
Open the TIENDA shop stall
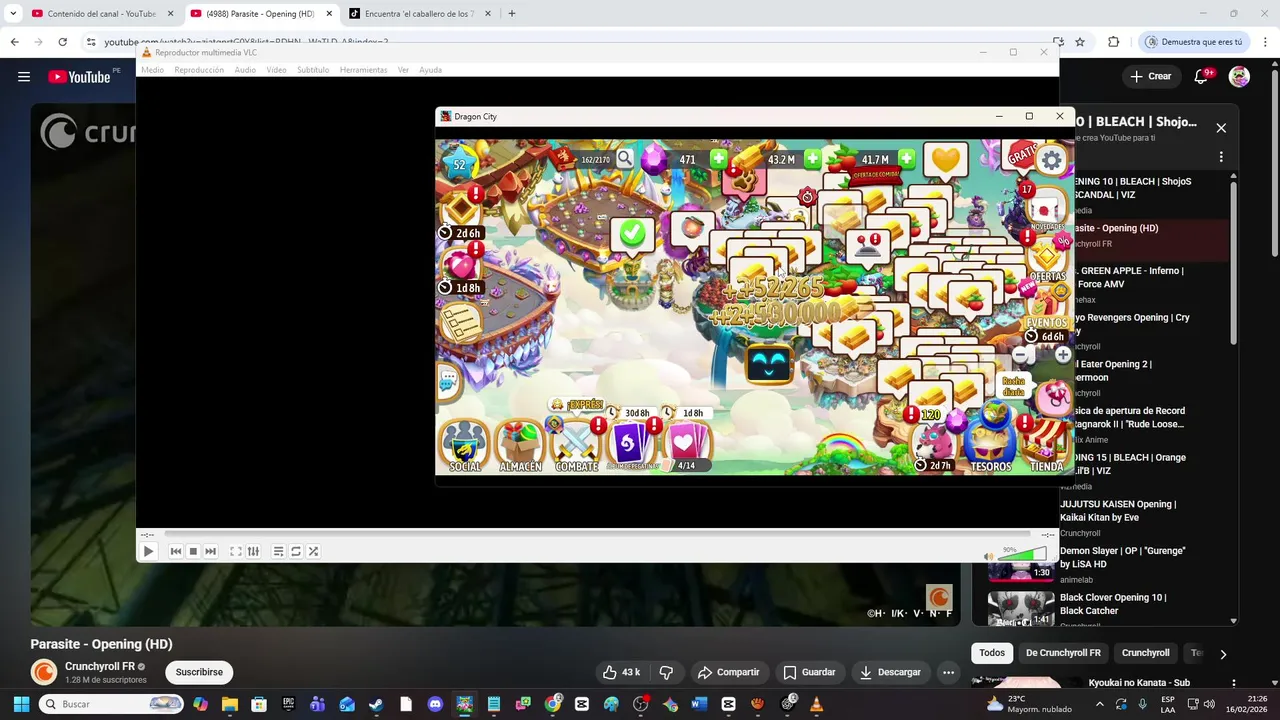[1046, 446]
